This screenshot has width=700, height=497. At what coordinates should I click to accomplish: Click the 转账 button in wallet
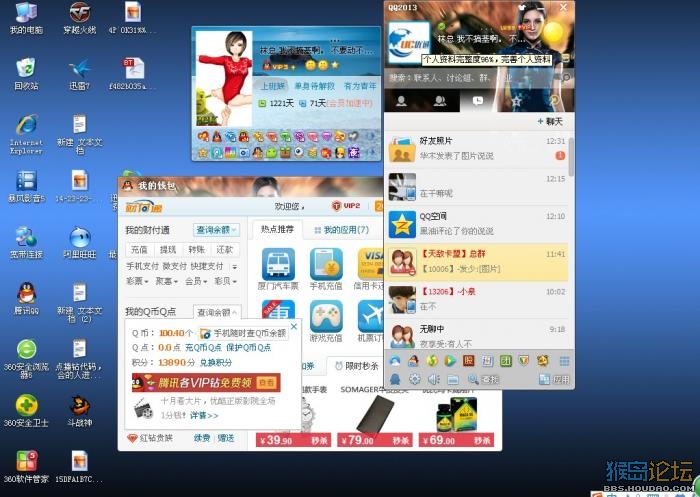point(196,250)
